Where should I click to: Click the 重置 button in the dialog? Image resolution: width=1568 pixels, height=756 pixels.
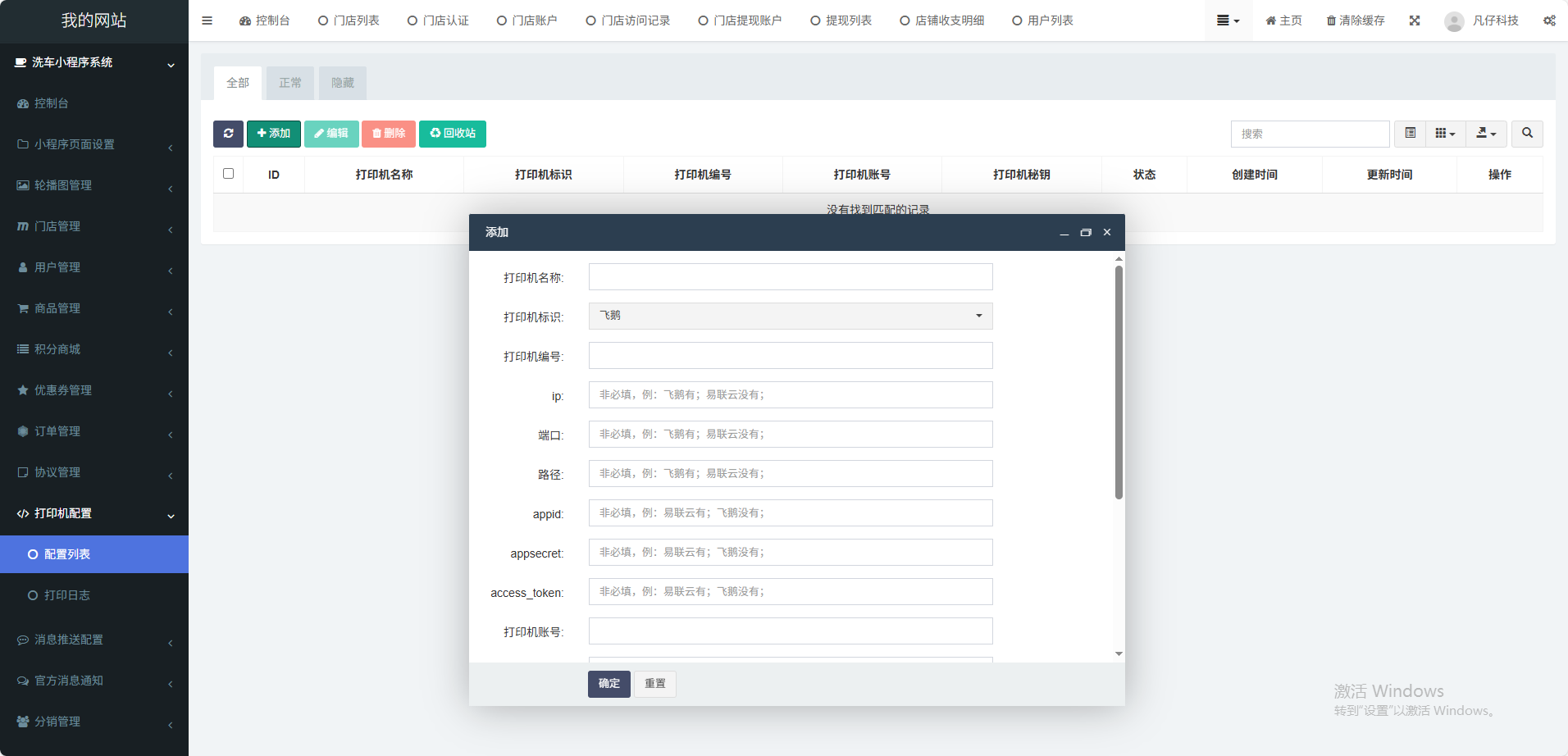(x=654, y=684)
